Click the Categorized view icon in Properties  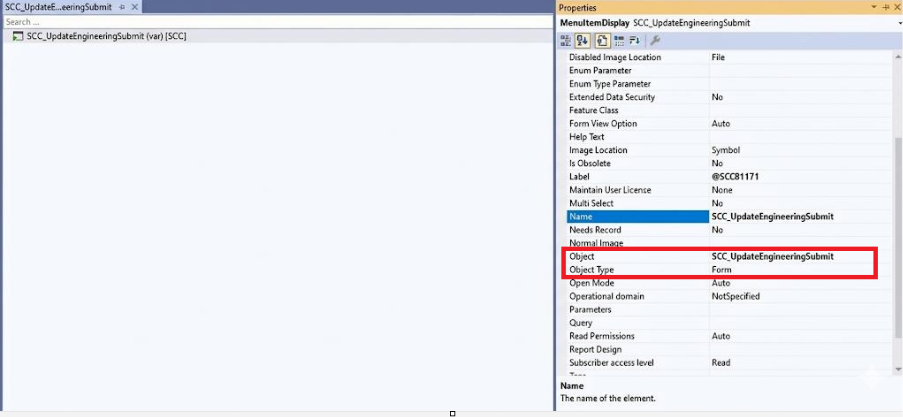tap(566, 40)
